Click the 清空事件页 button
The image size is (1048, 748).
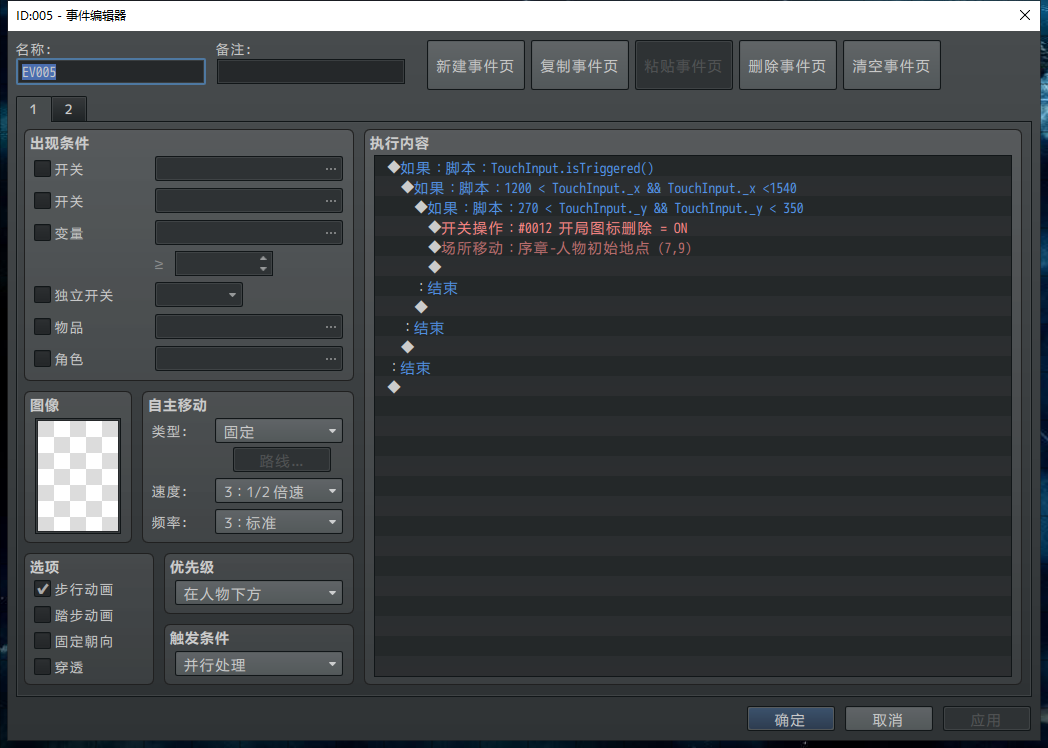[x=892, y=66]
